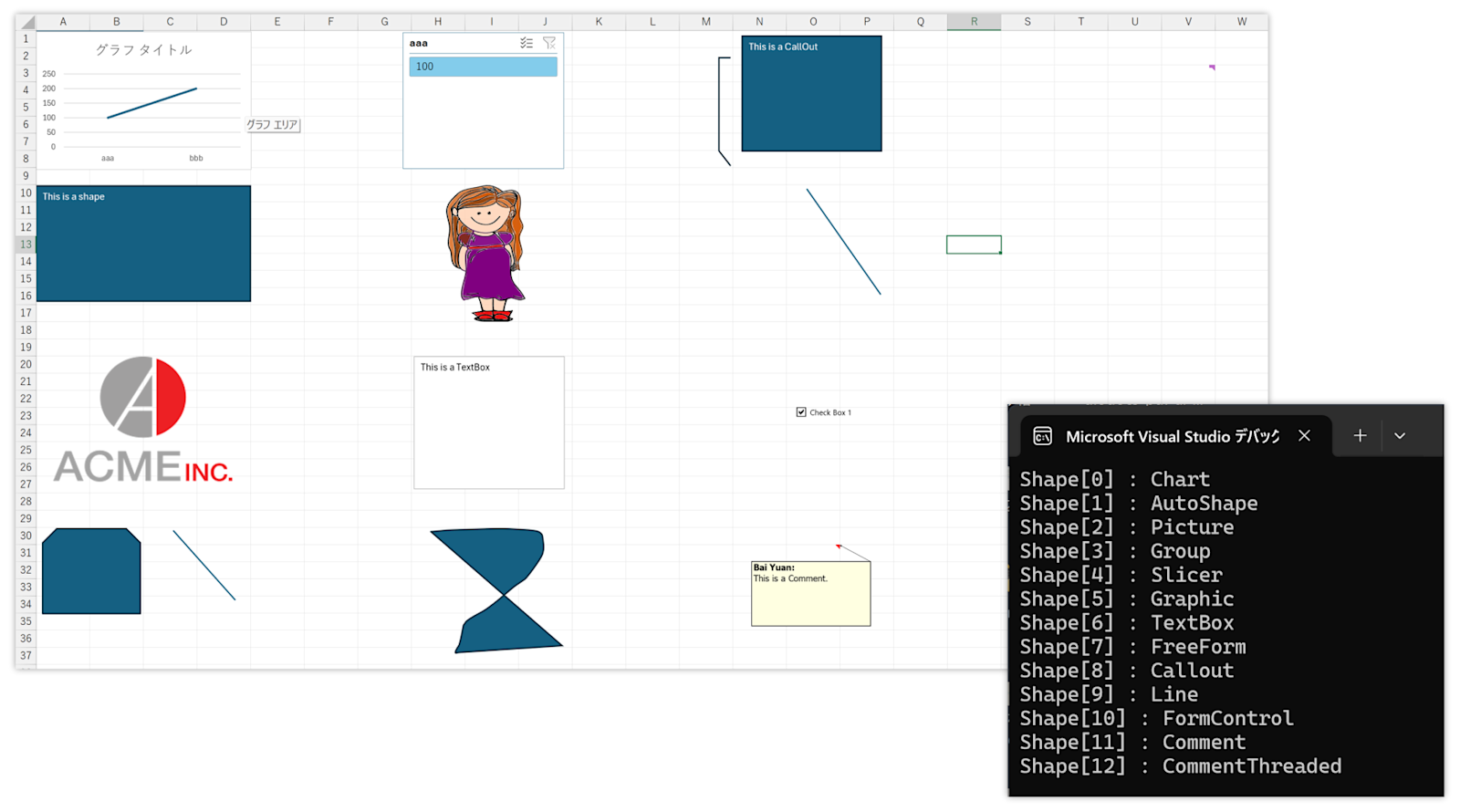Image resolution: width=1460 pixels, height=812 pixels.
Task: Open the console tab dropdown chevron
Action: point(1400,436)
